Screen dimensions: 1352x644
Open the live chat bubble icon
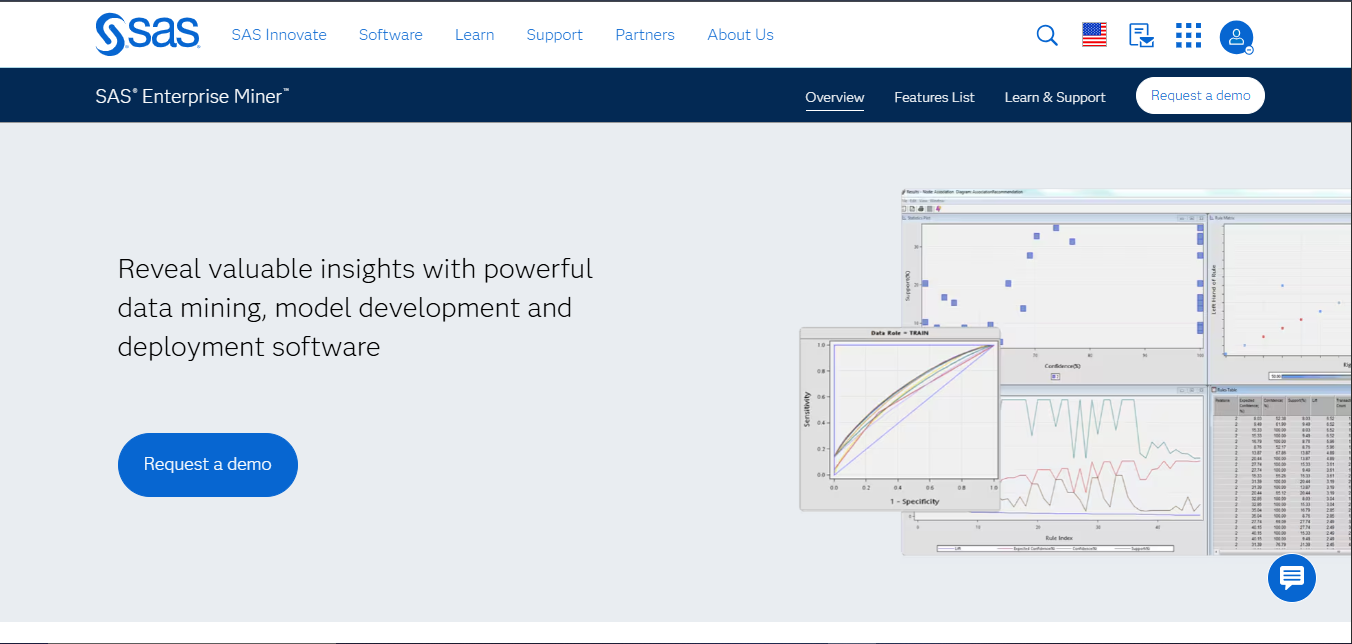(1292, 577)
